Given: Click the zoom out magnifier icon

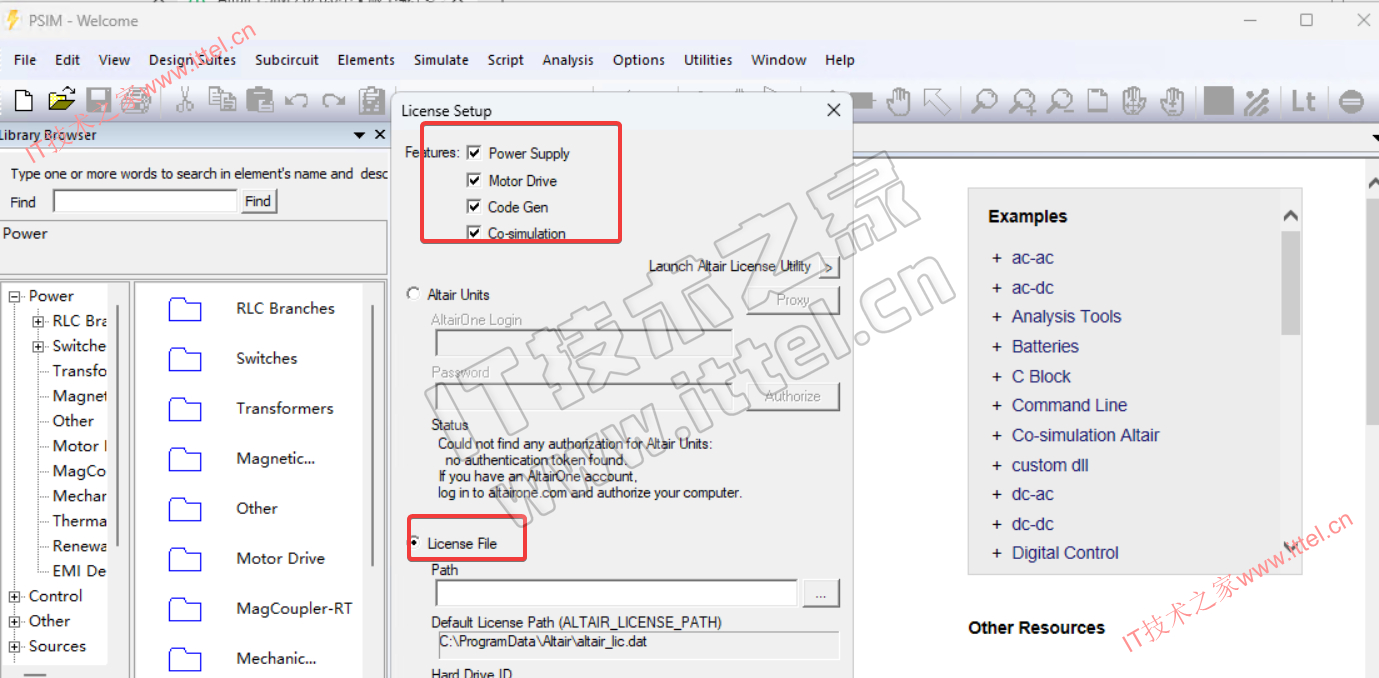Looking at the screenshot, I should click(1060, 101).
